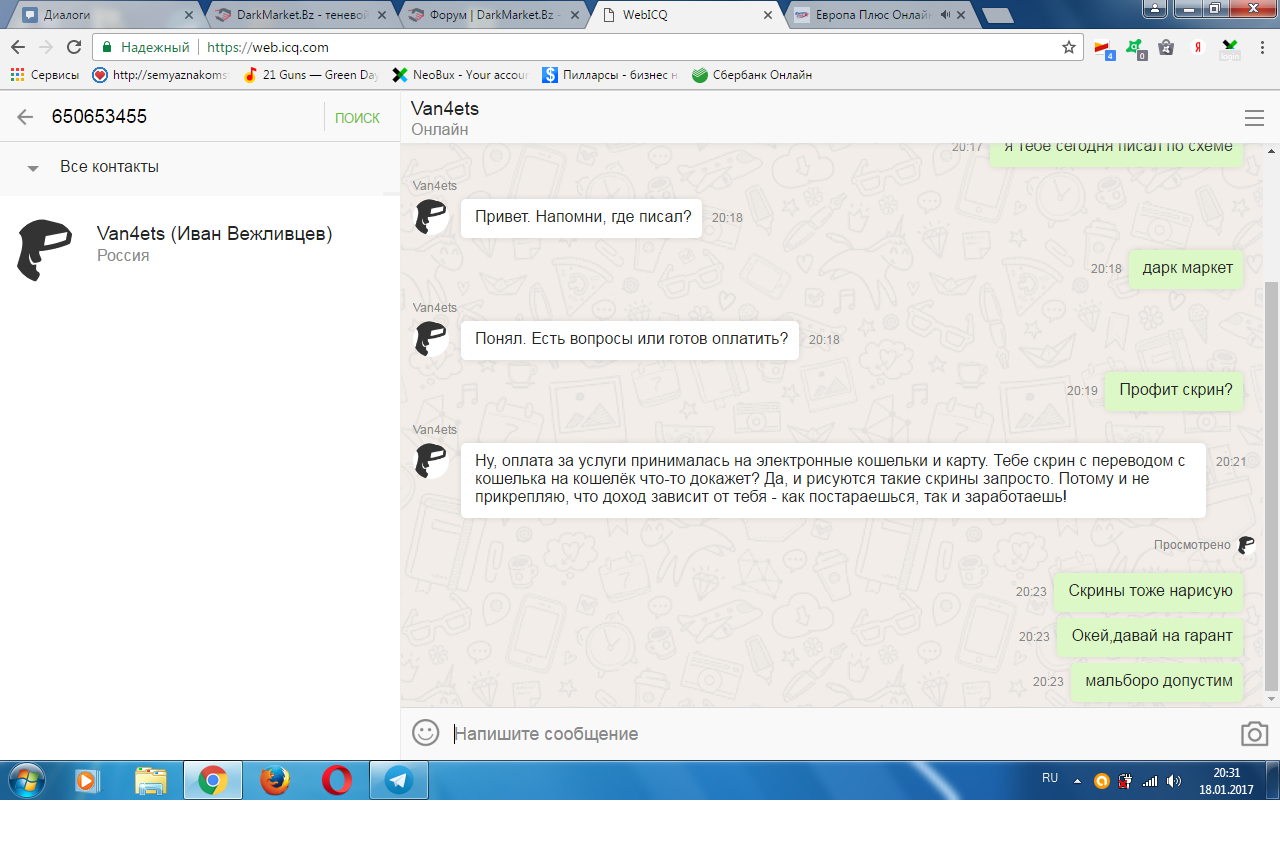
Task: Switch to the "DarkMarket.Bz - теневой" tab
Action: point(302,15)
